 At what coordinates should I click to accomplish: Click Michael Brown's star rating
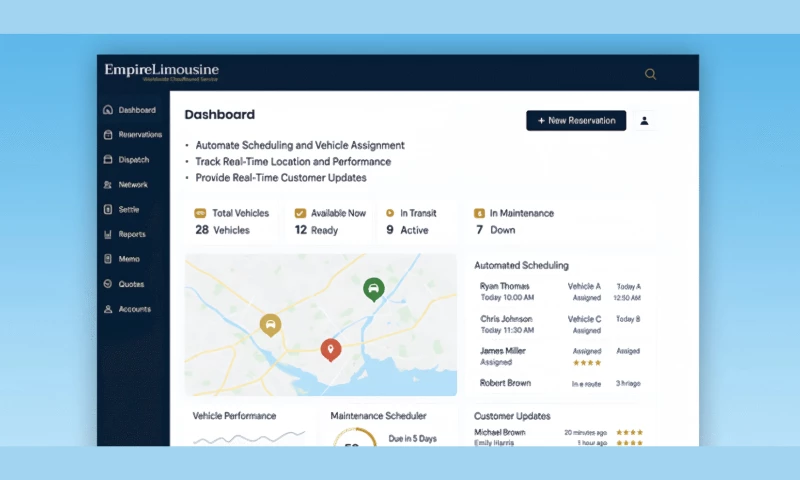pos(629,433)
